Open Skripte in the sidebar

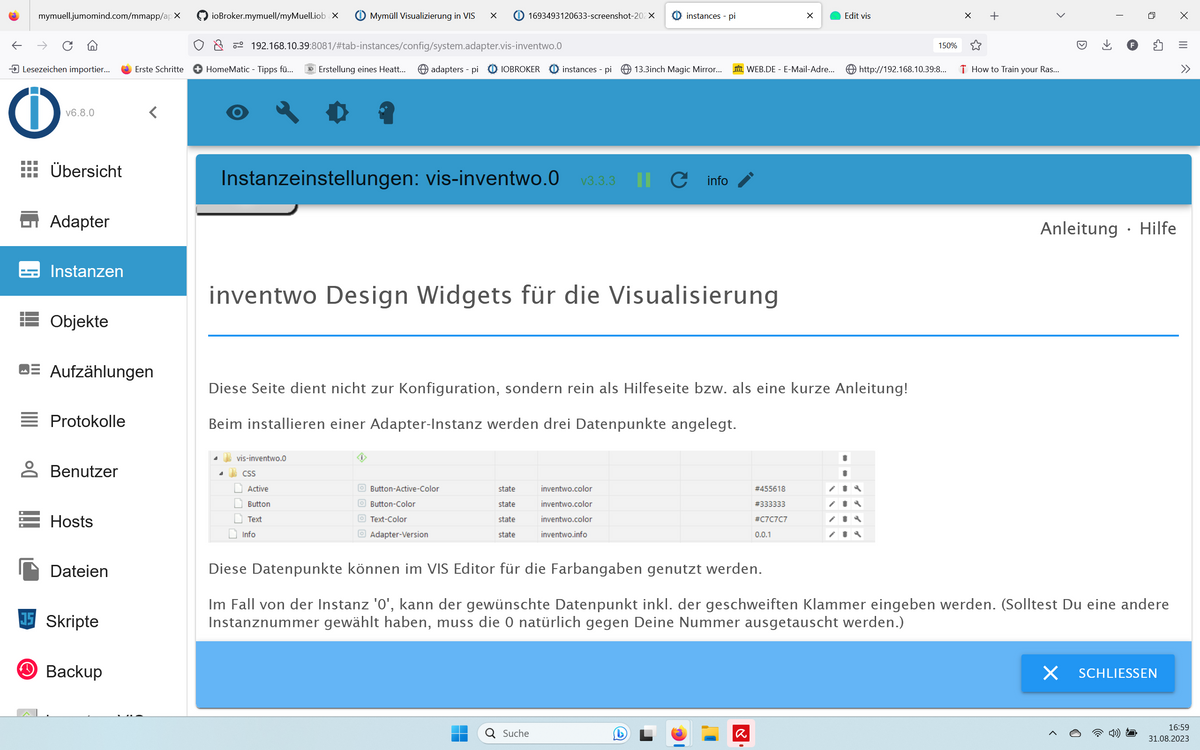point(93,621)
